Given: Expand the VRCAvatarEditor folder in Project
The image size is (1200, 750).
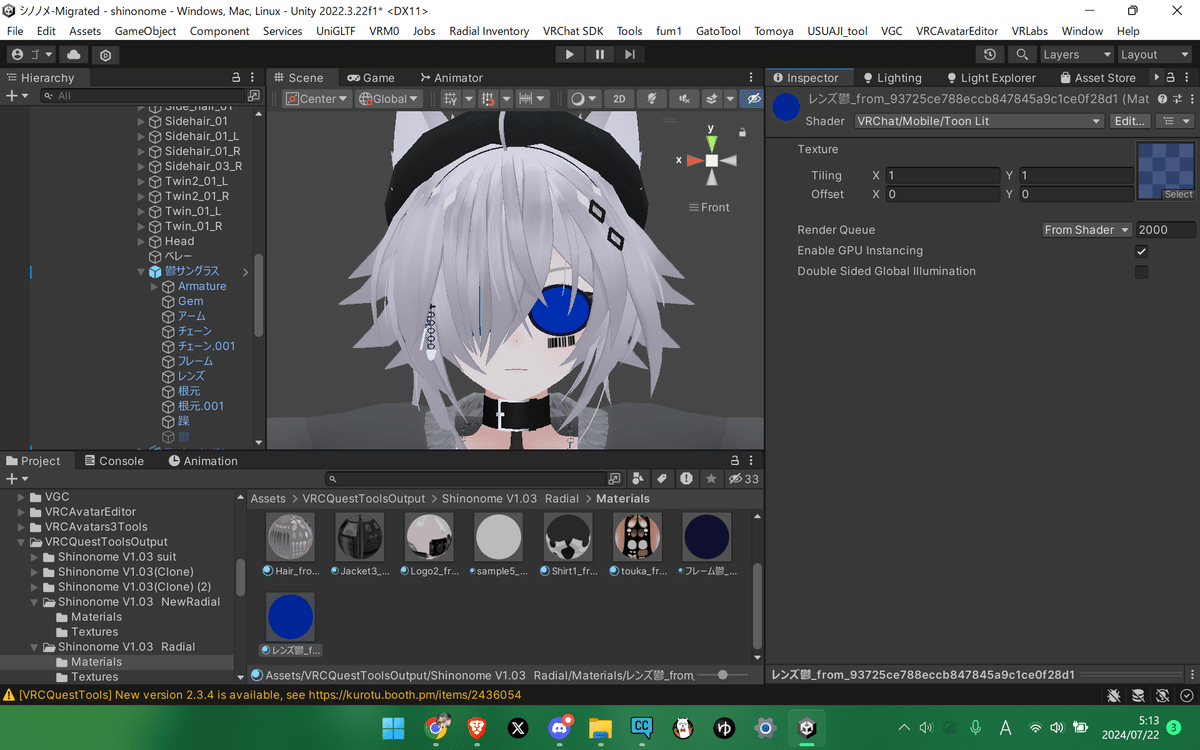Looking at the screenshot, I should pyautogui.click(x=23, y=512).
